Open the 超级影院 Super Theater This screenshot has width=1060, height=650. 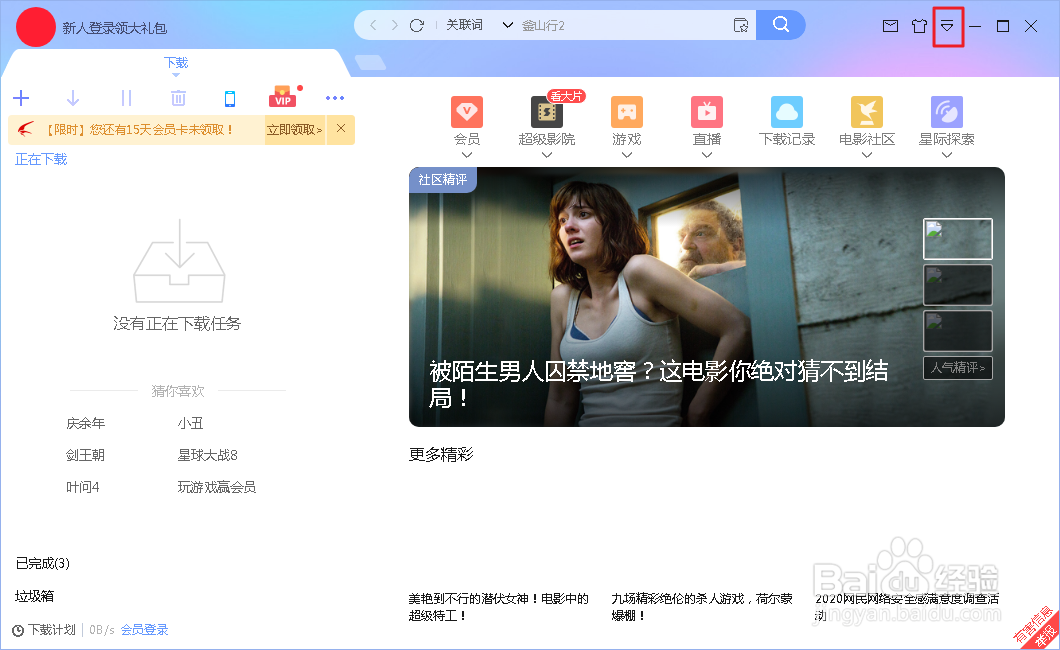[546, 111]
